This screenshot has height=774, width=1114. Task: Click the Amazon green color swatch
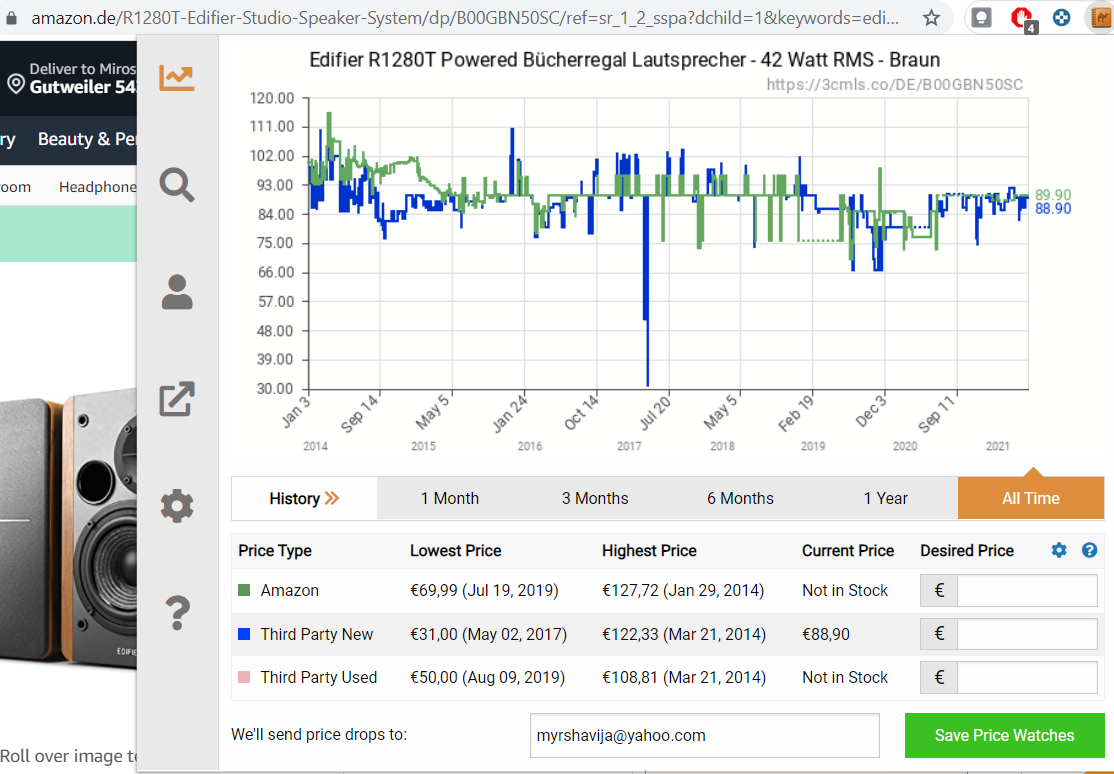coord(244,590)
